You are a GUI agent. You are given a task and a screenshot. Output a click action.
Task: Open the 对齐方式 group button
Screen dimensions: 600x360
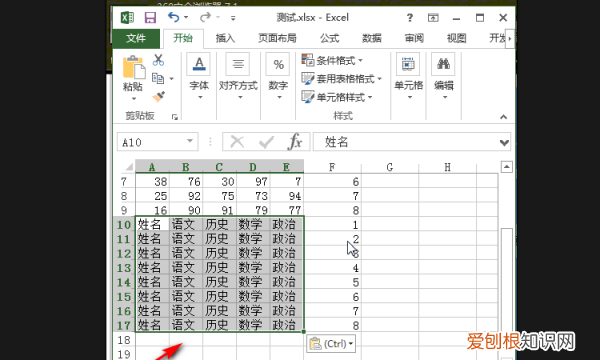pos(238,77)
